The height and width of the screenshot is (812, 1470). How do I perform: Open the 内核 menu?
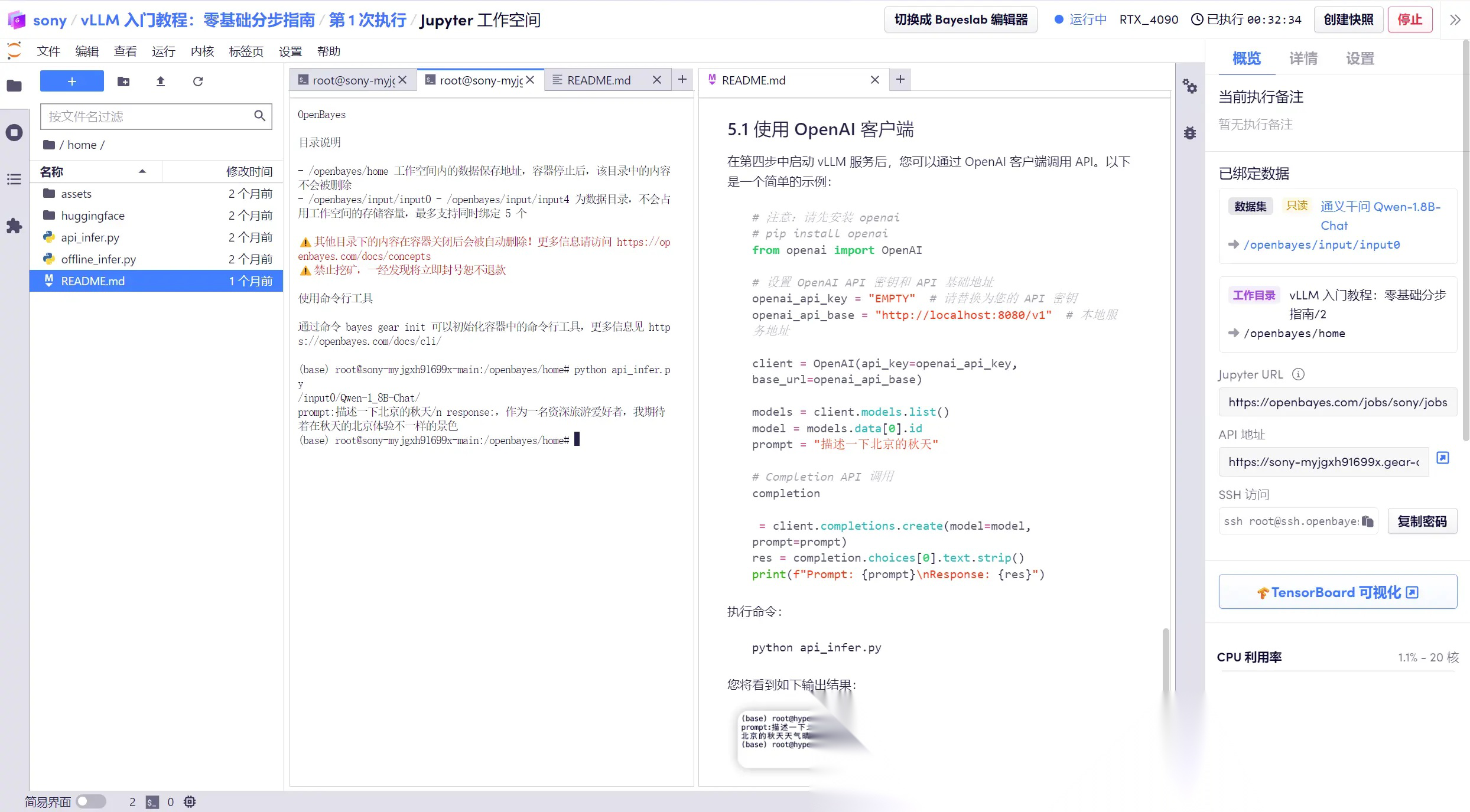point(202,51)
